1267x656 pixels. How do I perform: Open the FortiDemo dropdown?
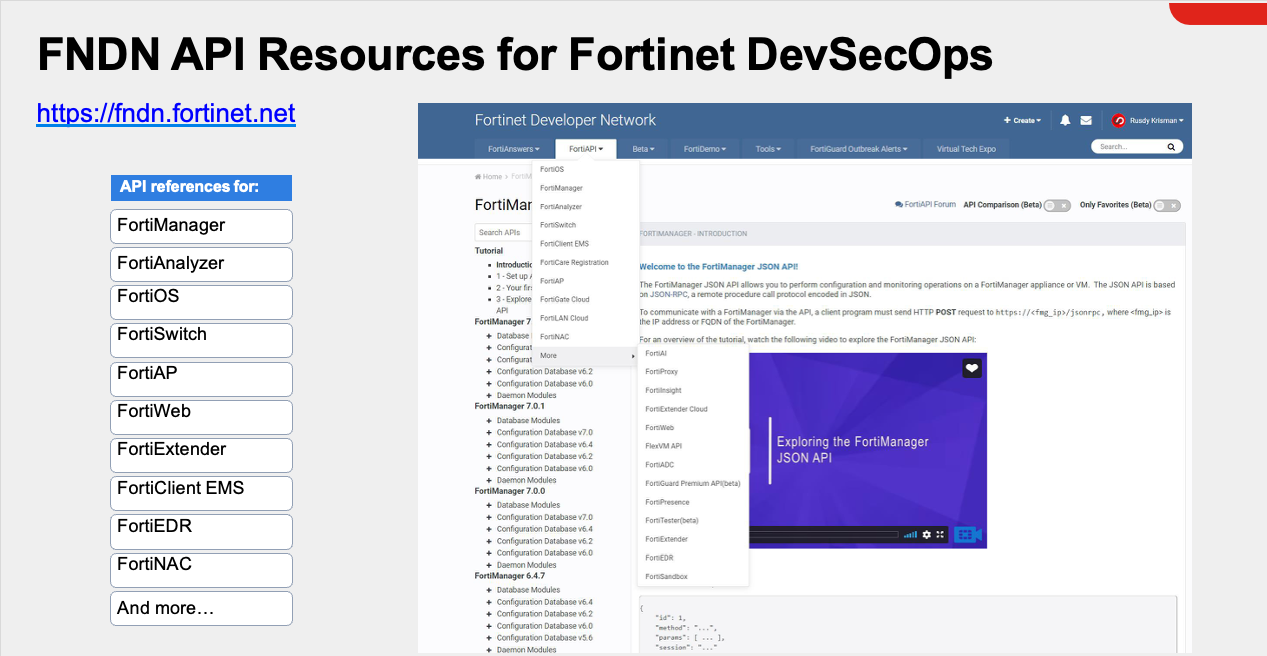point(704,149)
